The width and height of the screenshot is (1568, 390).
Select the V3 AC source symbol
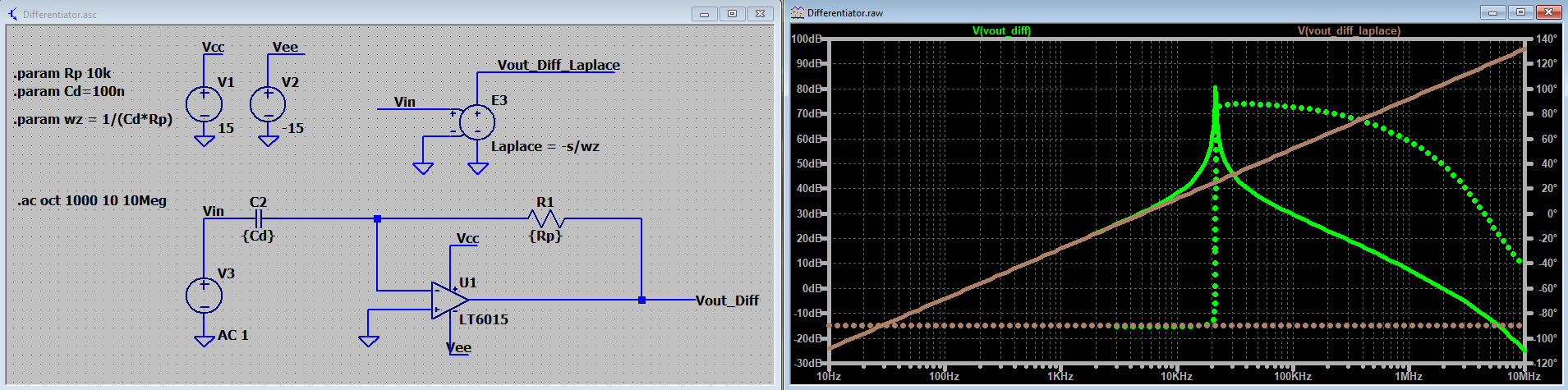[x=204, y=296]
